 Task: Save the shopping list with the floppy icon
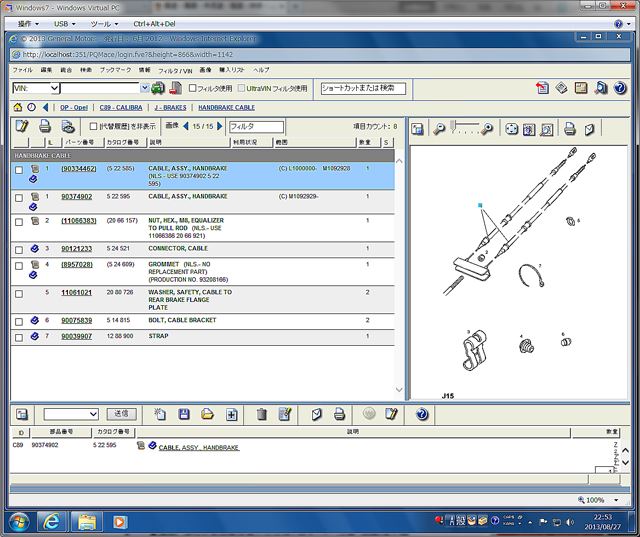coord(184,414)
